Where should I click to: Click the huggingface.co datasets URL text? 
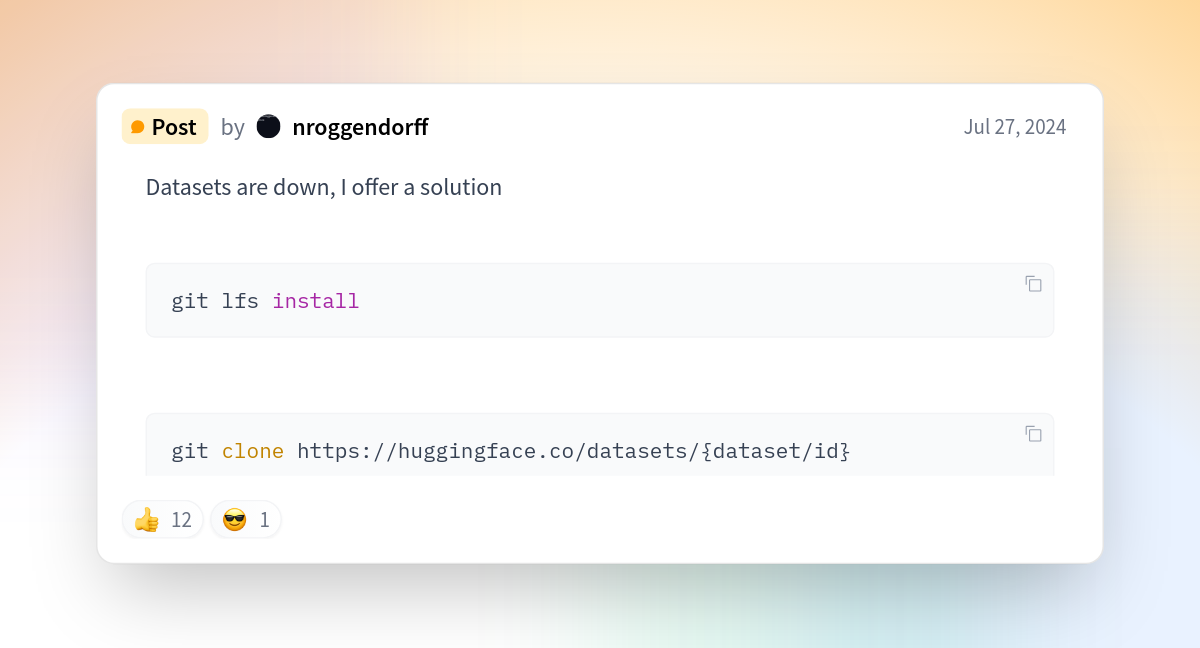pyautogui.click(x=491, y=451)
